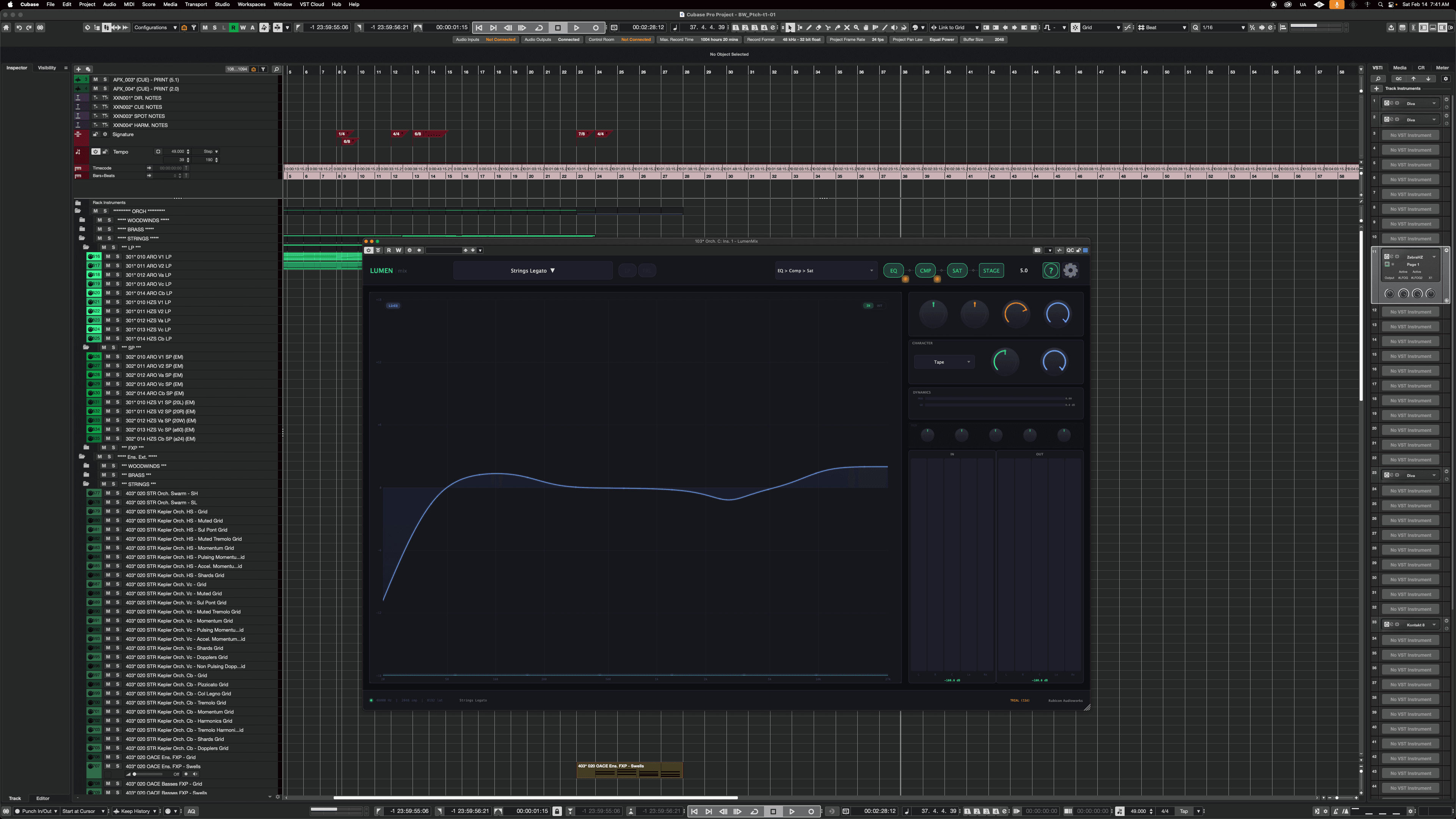Screen dimensions: 1456x819
Task: Select the Draw pencil tool
Action: [x=809, y=28]
